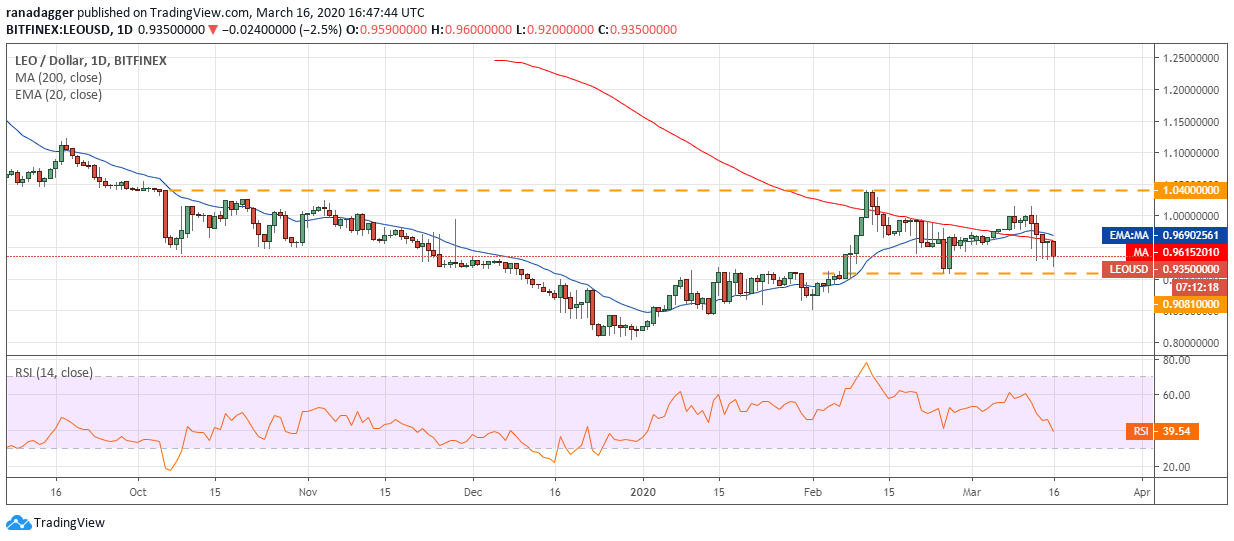1234x541 pixels.
Task: Click the TradingView brand text link
Action: click(x=69, y=522)
